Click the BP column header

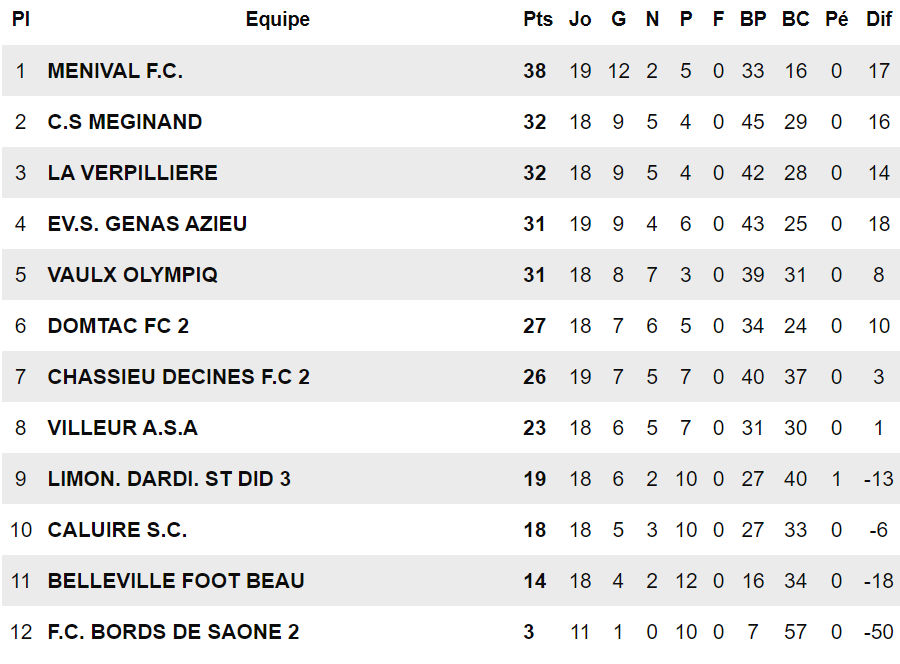[x=753, y=19]
